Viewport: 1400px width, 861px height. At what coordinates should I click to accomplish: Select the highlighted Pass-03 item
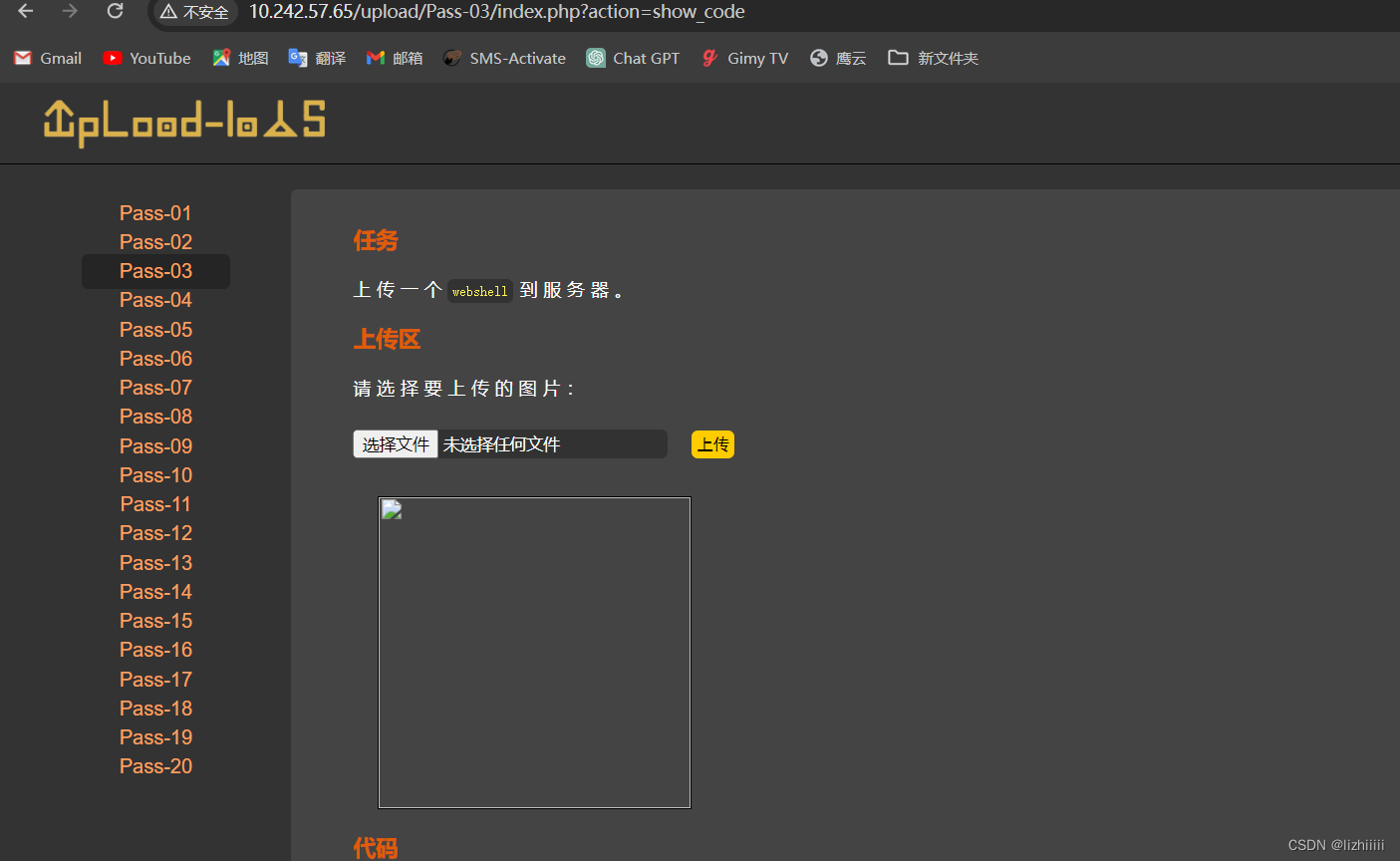[155, 271]
